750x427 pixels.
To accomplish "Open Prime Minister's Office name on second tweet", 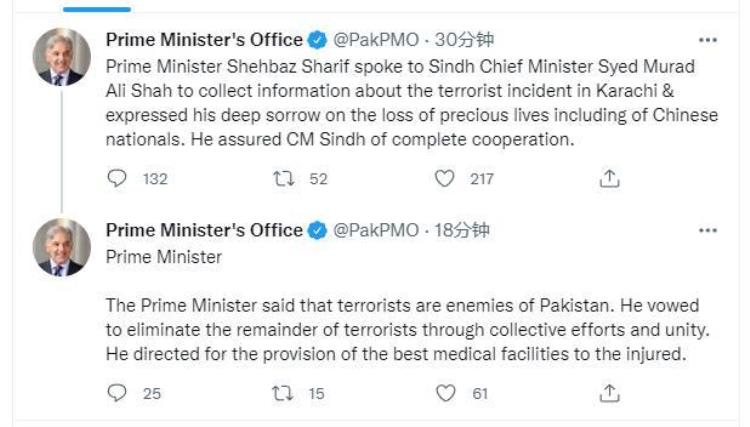I will [x=204, y=230].
